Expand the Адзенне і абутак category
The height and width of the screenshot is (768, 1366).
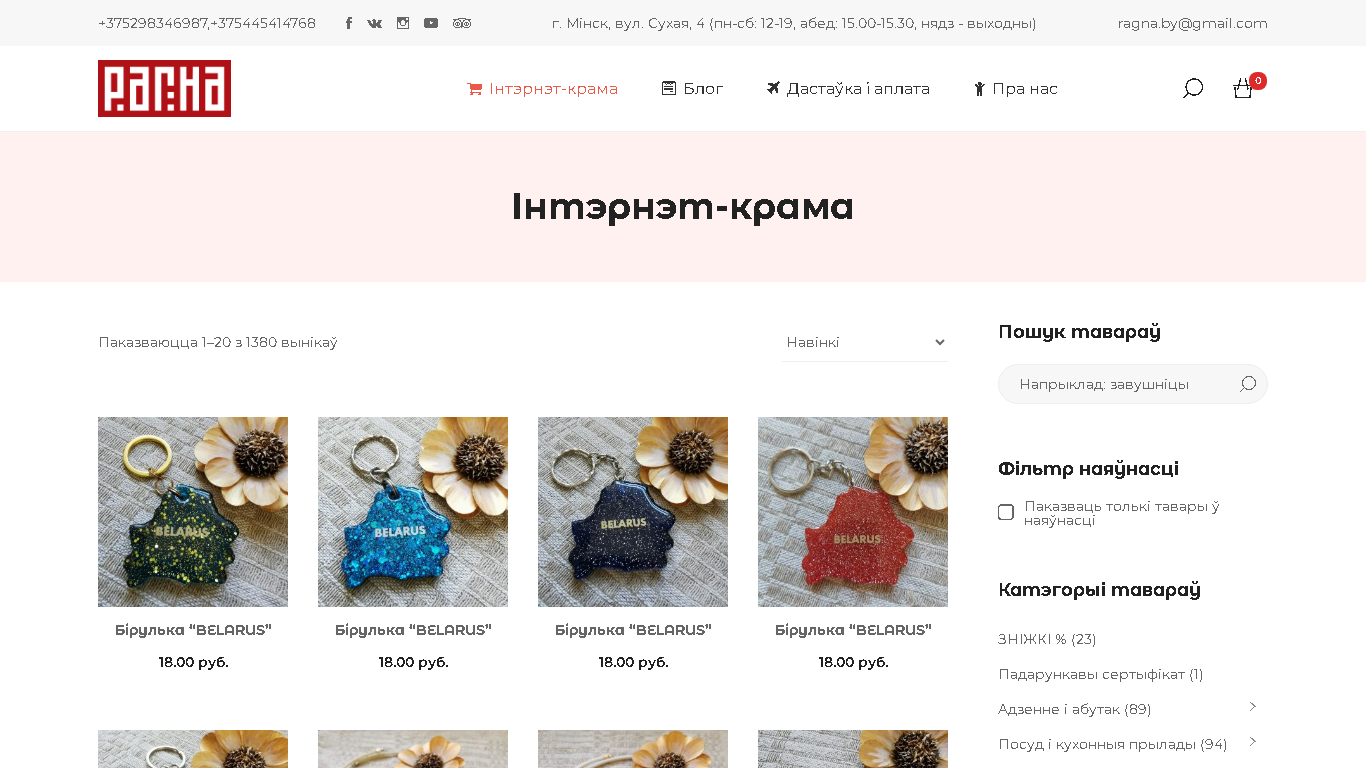click(x=1253, y=707)
